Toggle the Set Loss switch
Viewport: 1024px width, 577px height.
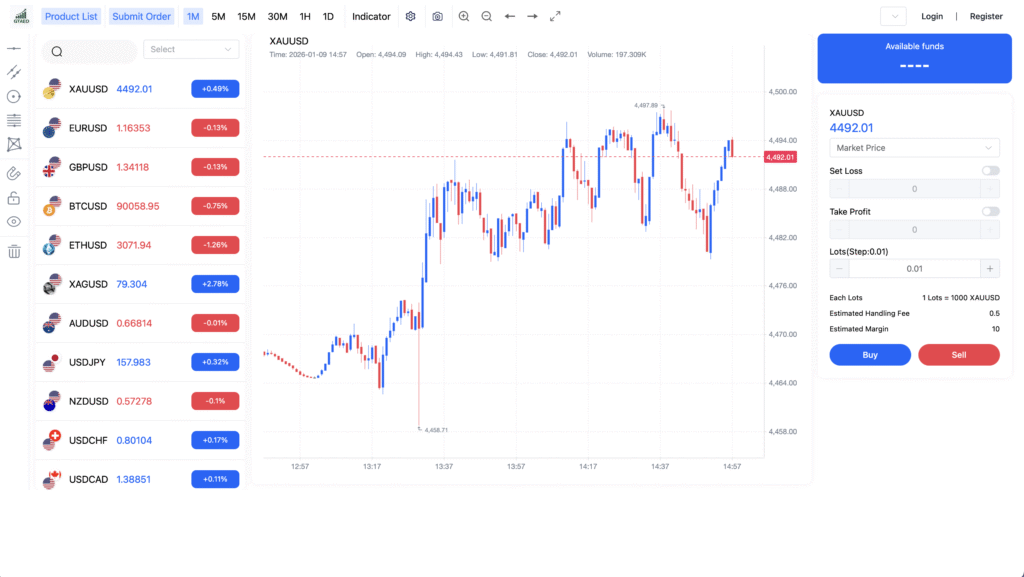point(990,171)
